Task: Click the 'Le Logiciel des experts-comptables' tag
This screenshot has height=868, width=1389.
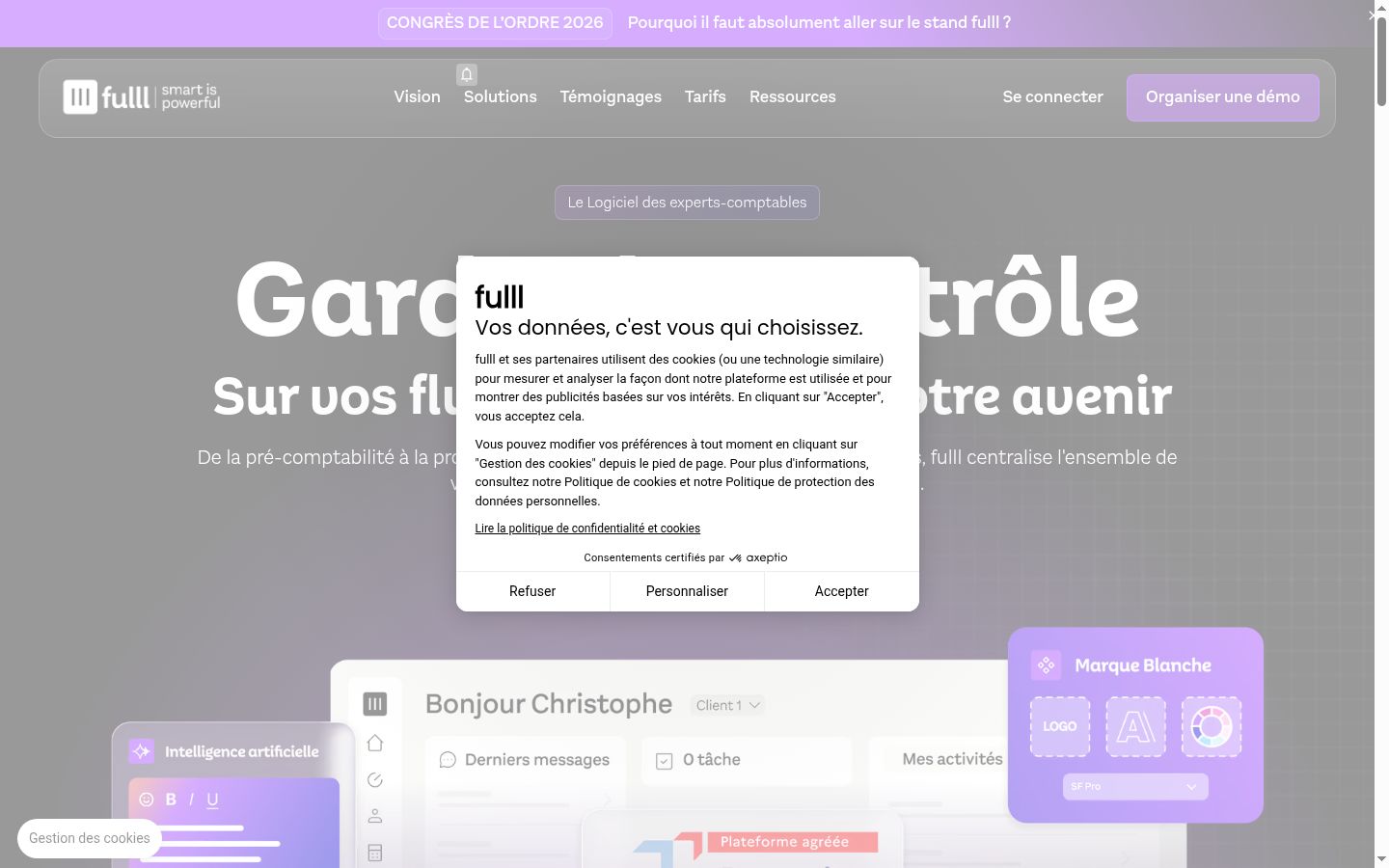Action: (687, 203)
